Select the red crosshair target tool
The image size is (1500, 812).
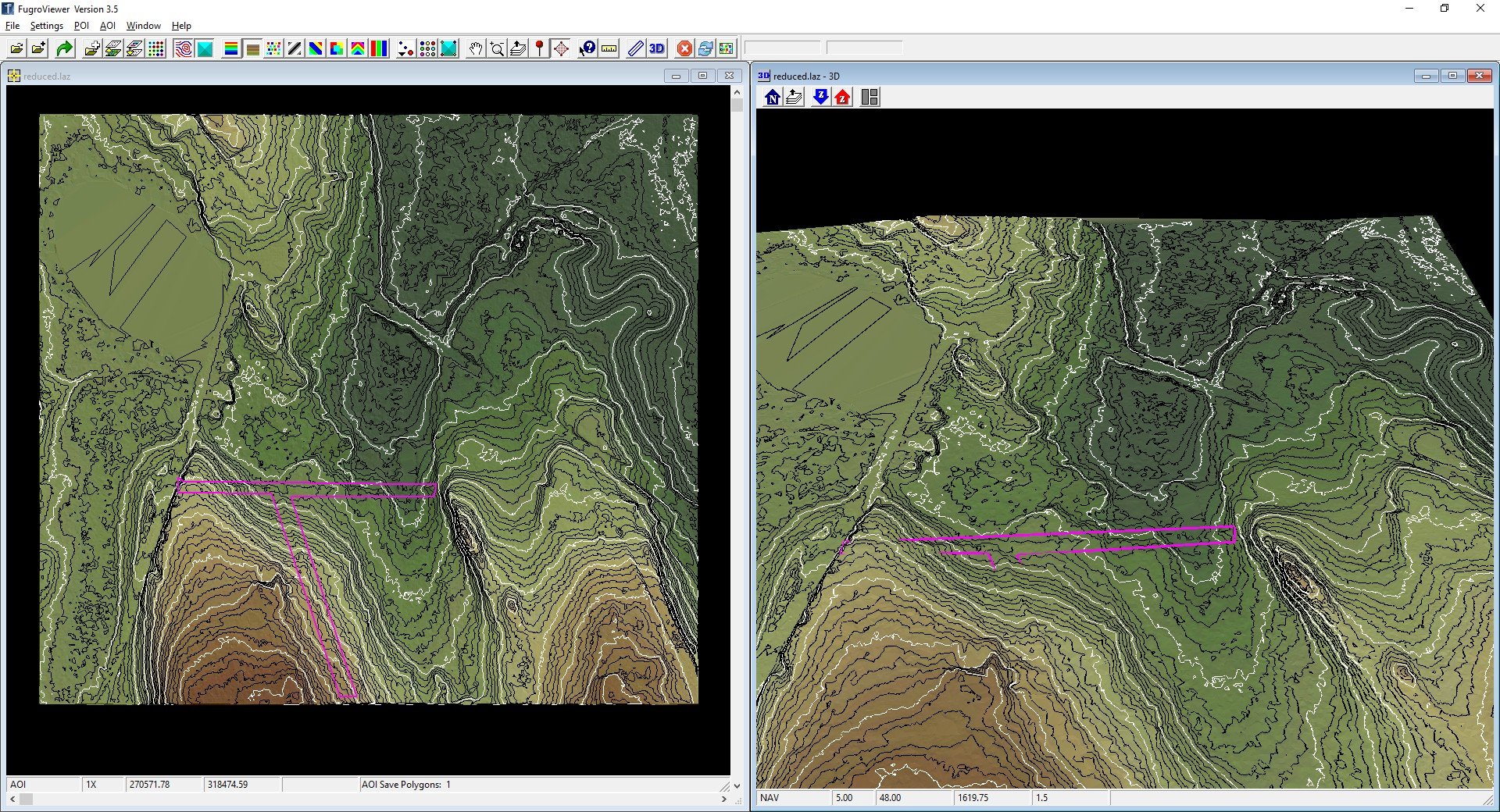point(561,48)
